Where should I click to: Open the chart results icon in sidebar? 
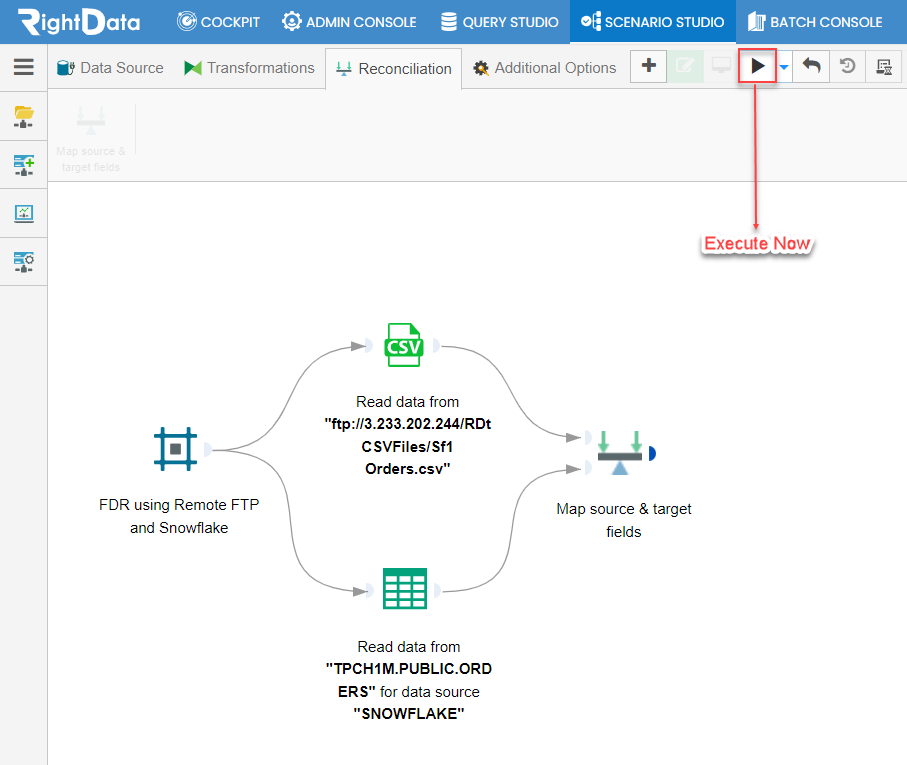click(24, 213)
